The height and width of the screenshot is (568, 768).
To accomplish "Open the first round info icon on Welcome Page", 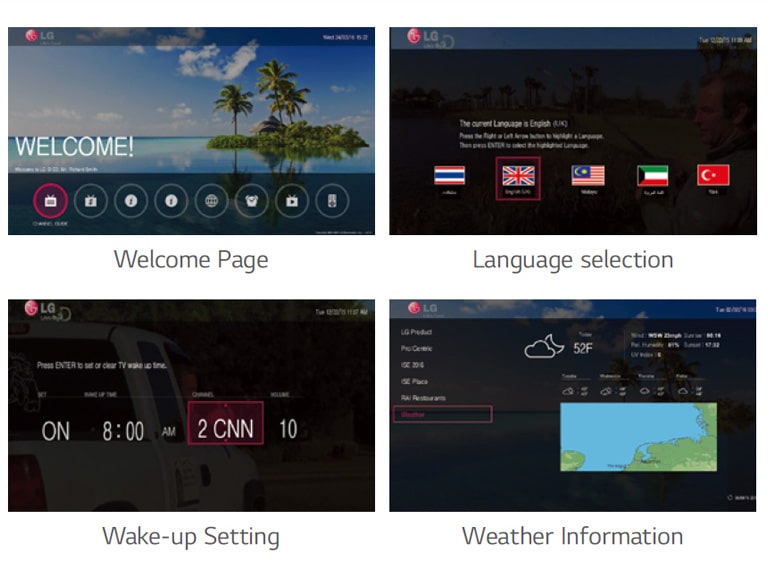I will [x=131, y=201].
